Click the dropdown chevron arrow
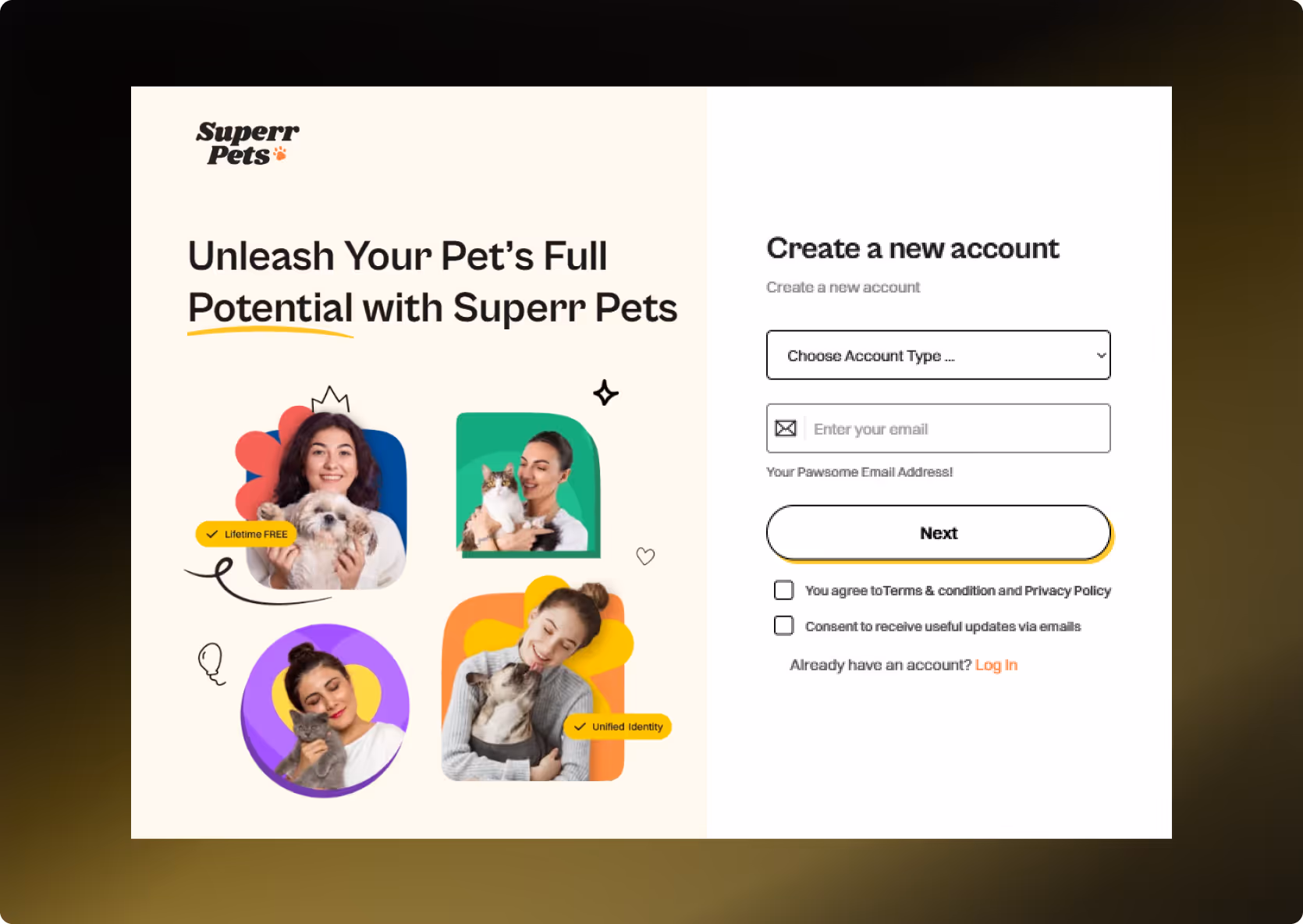The width and height of the screenshot is (1303, 924). (x=1101, y=355)
